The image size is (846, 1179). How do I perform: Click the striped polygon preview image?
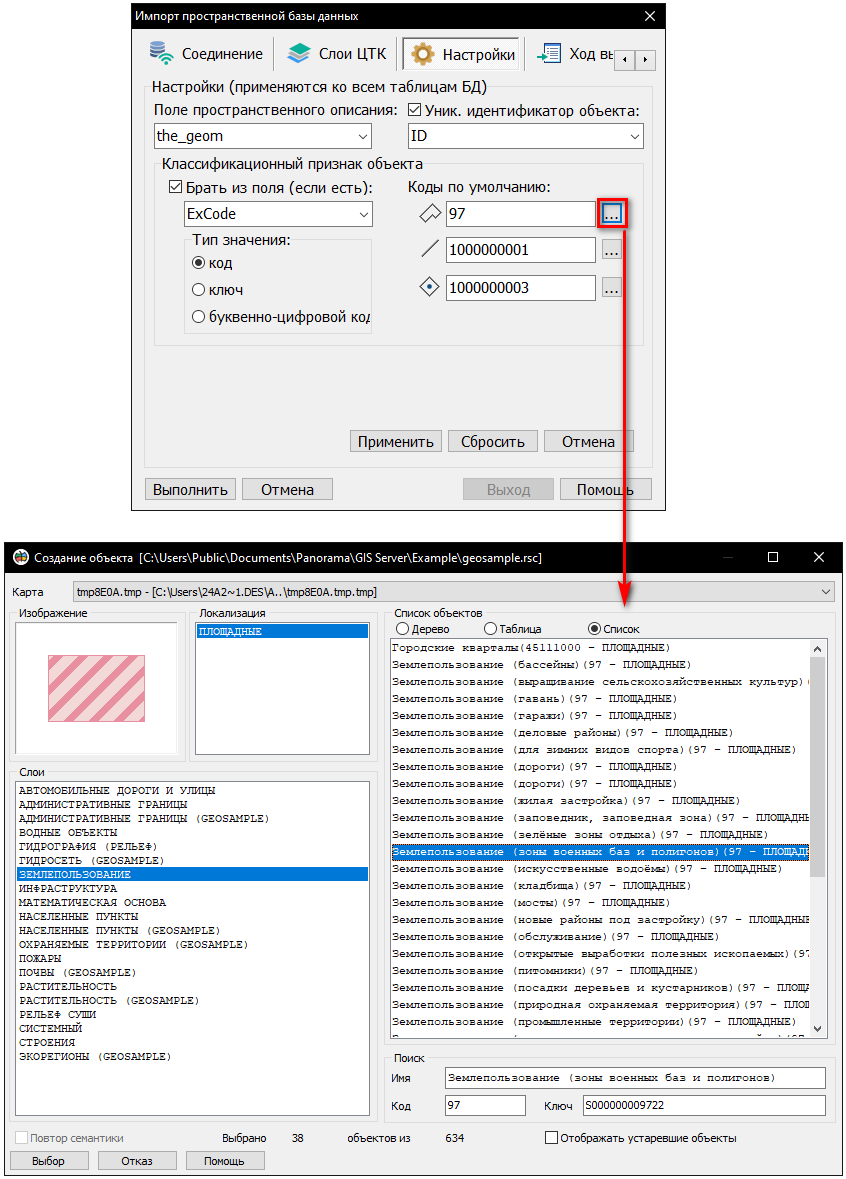(x=97, y=688)
